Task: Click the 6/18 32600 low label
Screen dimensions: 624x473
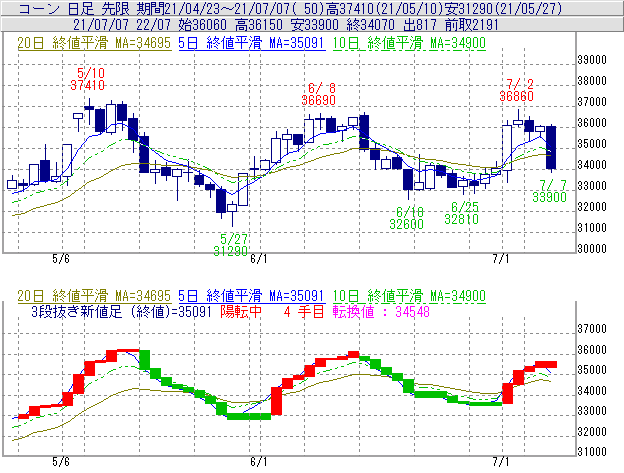Action: tap(406, 218)
